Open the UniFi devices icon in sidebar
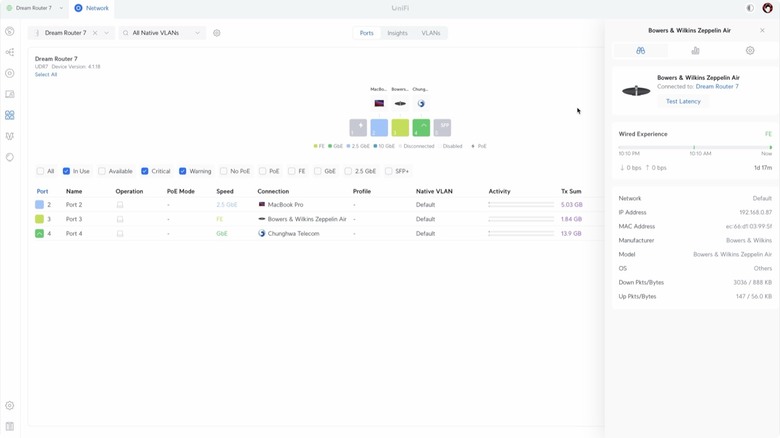This screenshot has width=780, height=438. pos(9,73)
